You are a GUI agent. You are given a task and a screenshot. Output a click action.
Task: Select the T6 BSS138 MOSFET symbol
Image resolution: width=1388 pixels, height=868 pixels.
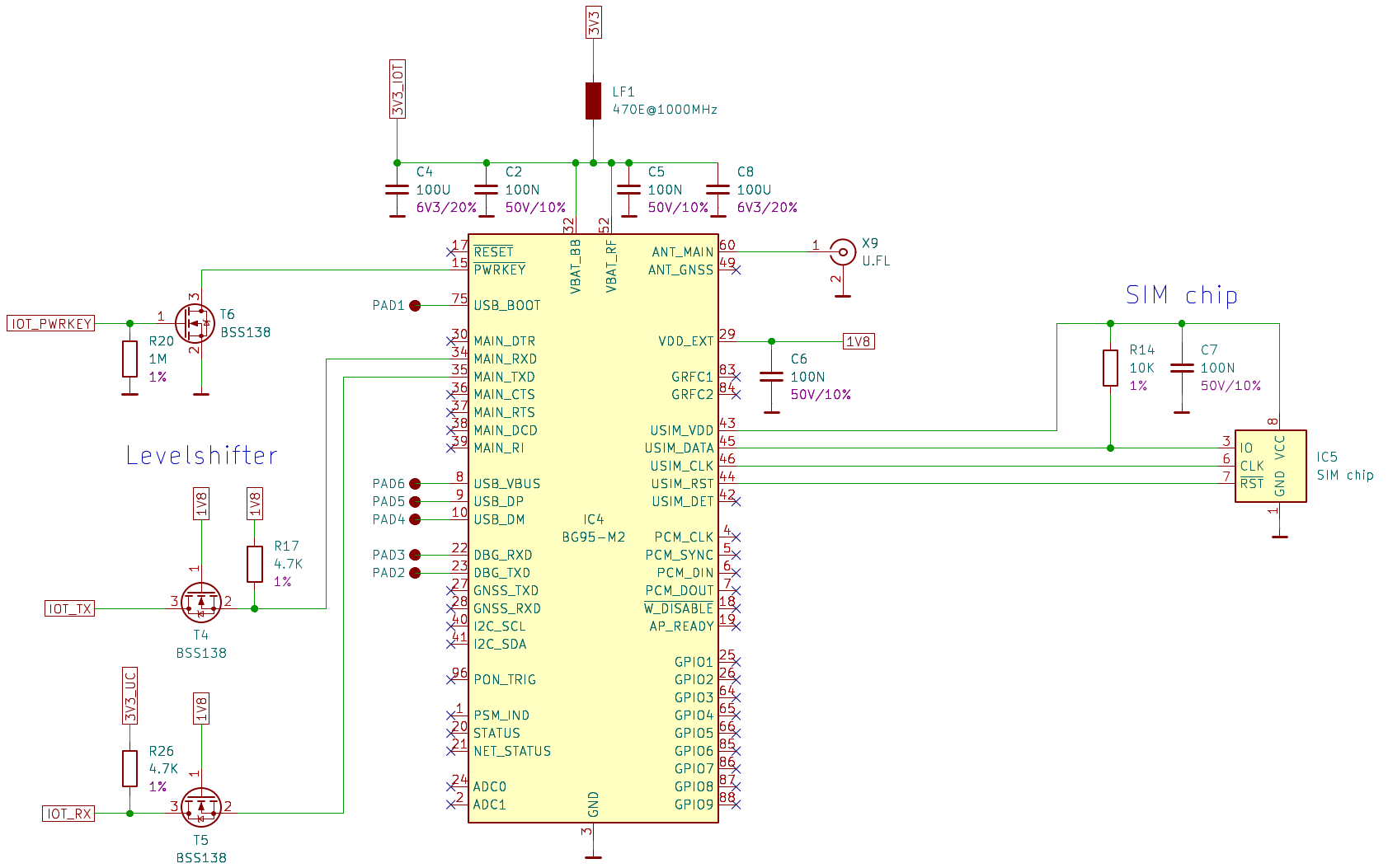click(195, 324)
